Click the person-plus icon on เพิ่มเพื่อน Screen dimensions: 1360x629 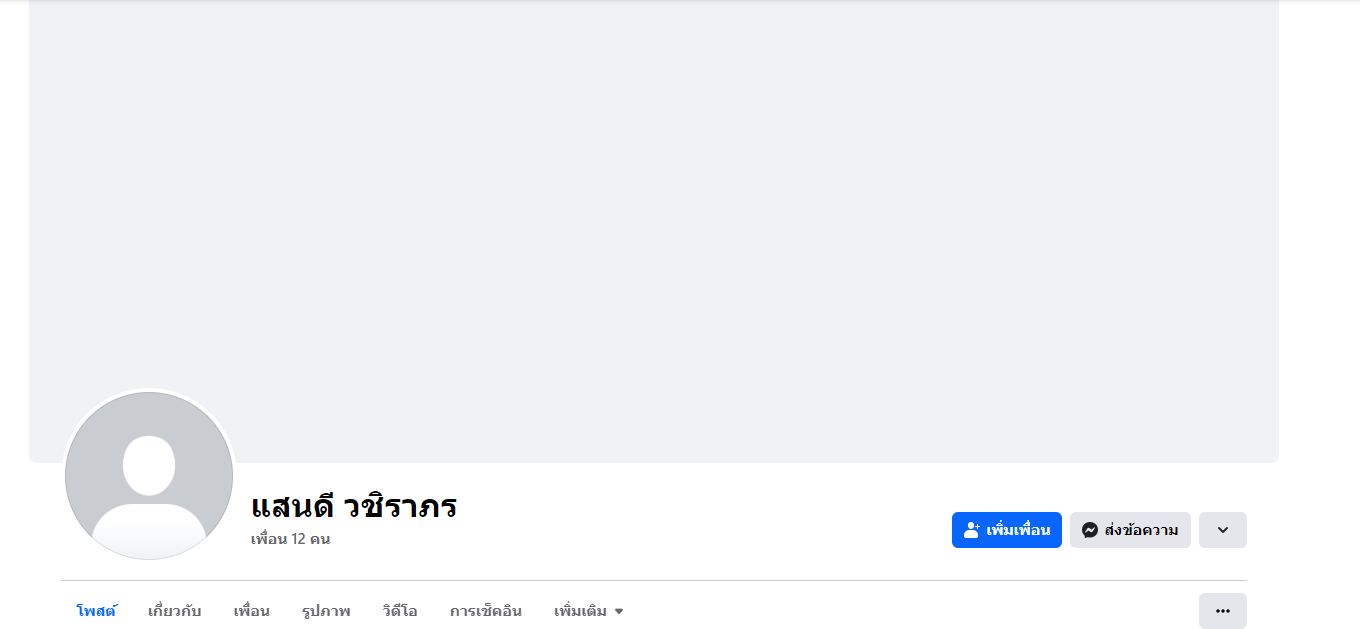click(x=971, y=530)
